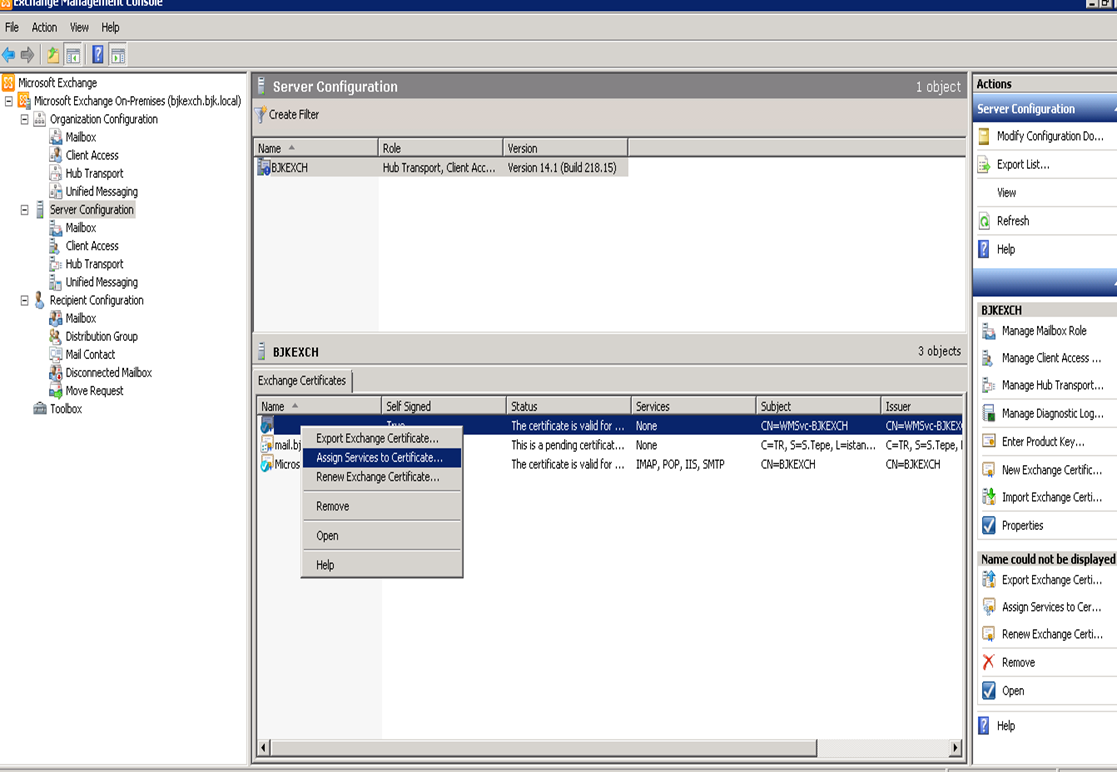The width and height of the screenshot is (1117, 772).
Task: Click the left arrow of the horizontal scrollbar
Action: 264,748
